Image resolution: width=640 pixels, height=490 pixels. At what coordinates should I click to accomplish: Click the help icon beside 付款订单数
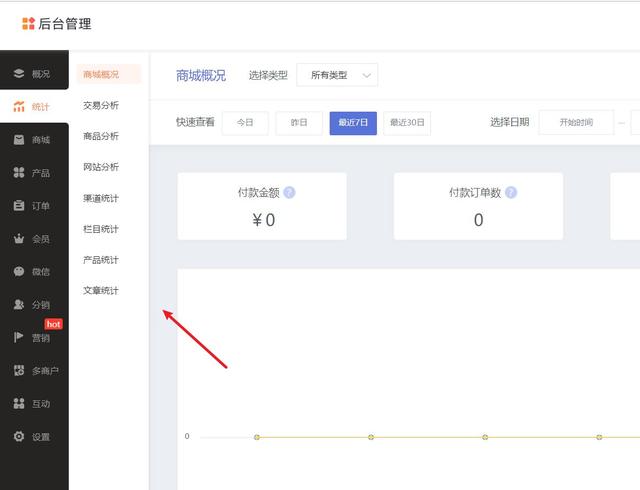tap(511, 193)
